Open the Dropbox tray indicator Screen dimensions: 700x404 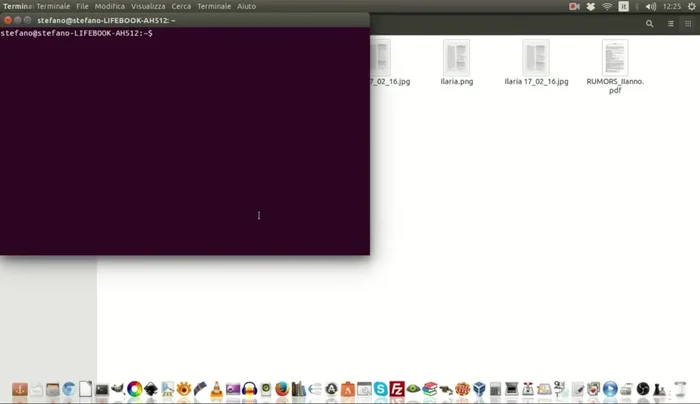591,6
